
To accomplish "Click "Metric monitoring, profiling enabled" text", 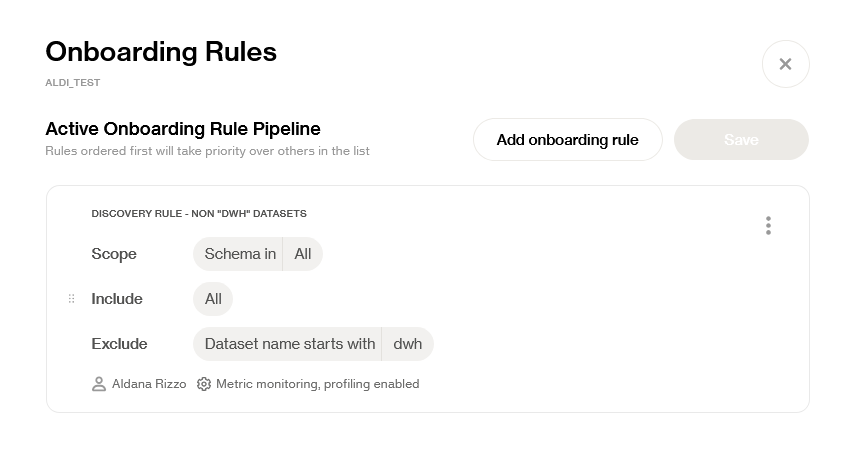I will point(317,384).
